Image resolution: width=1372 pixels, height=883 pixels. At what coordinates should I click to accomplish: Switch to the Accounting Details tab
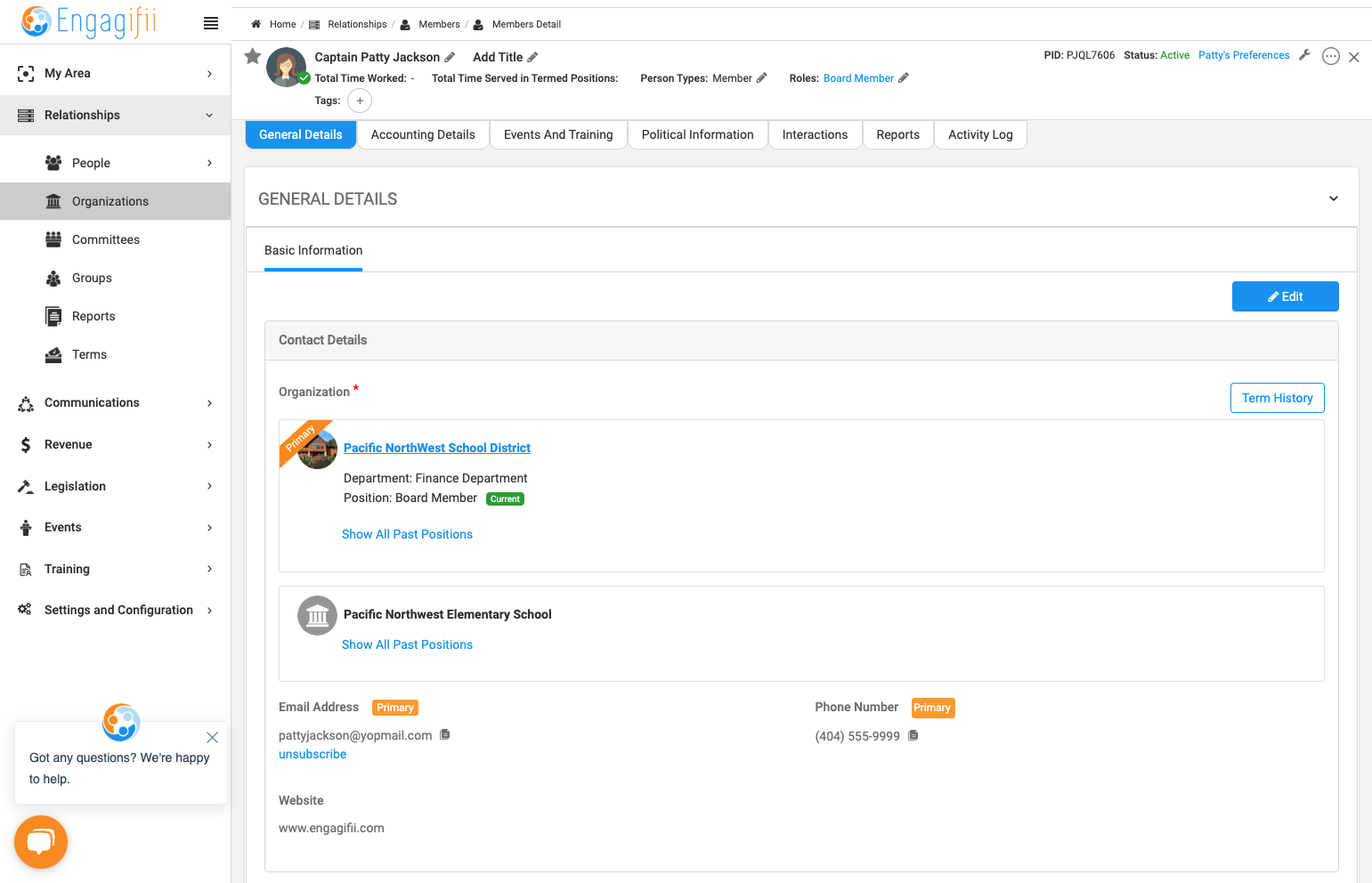(423, 134)
